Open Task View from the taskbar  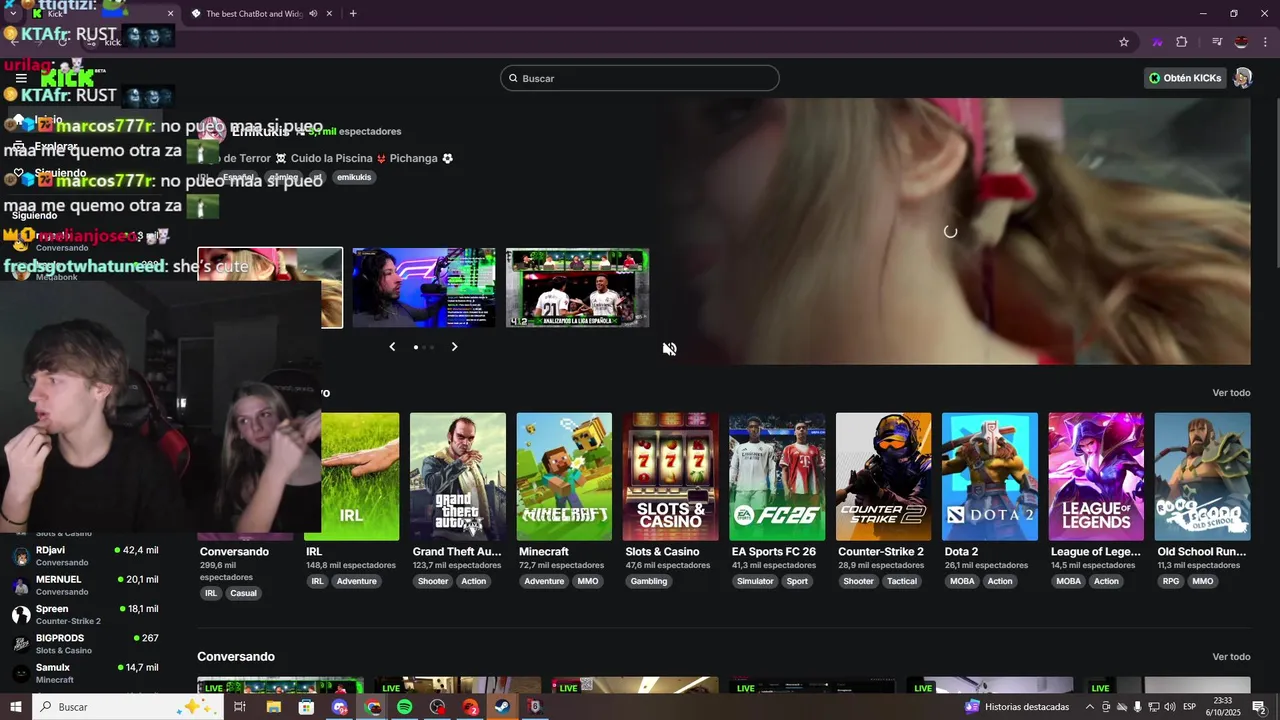240,707
